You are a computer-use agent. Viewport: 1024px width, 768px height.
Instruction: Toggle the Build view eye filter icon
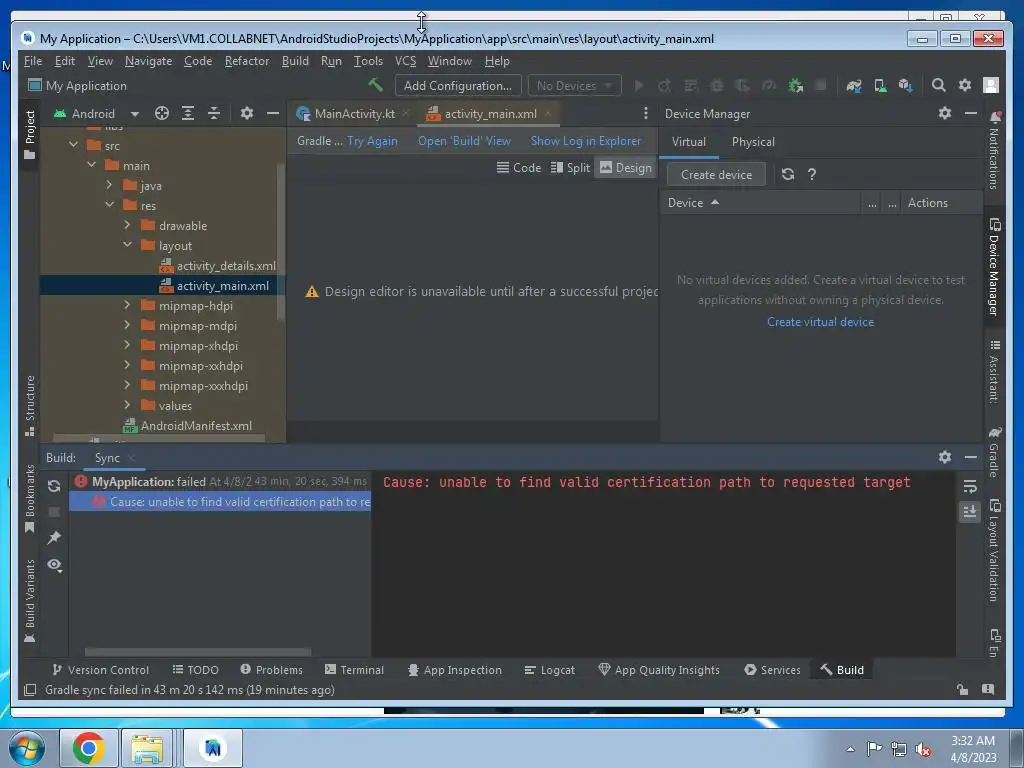point(54,565)
